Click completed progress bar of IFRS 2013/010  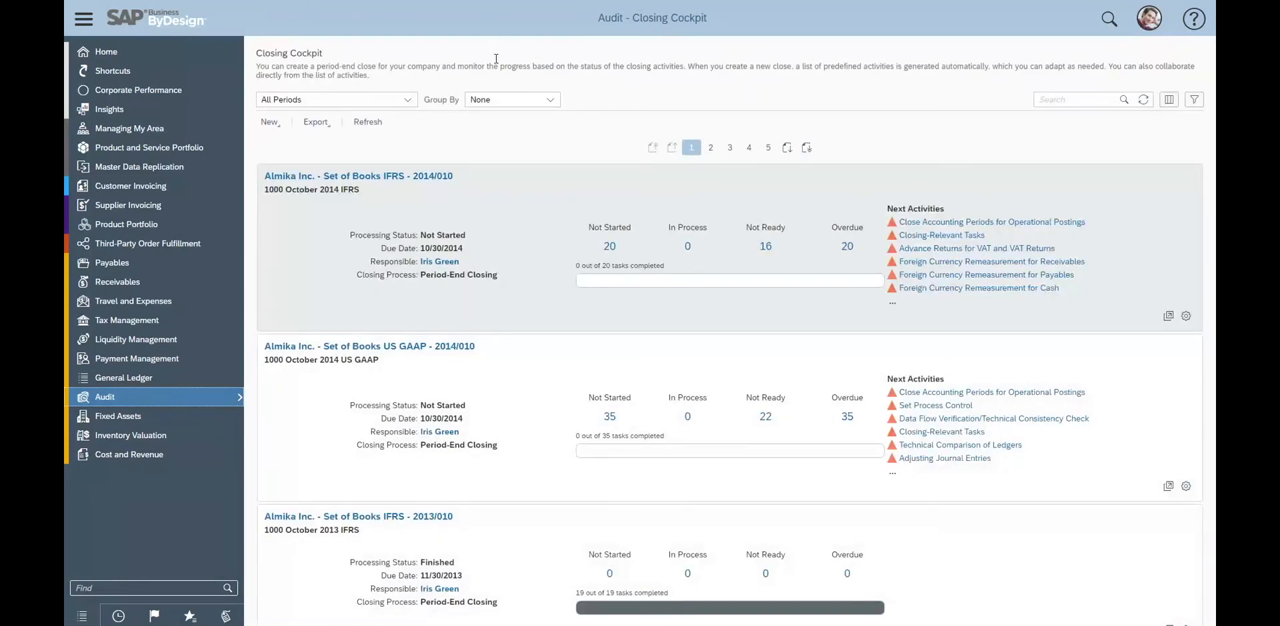[x=730, y=607]
